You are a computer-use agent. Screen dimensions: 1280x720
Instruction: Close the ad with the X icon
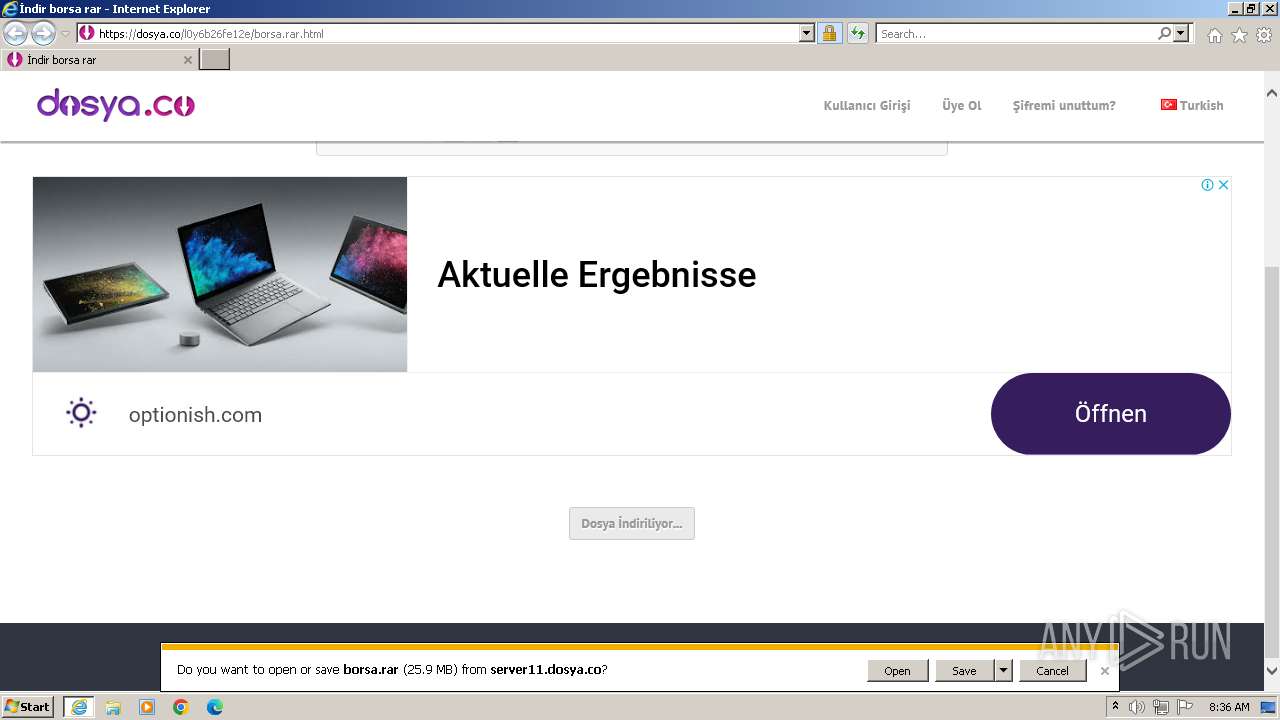coord(1223,185)
